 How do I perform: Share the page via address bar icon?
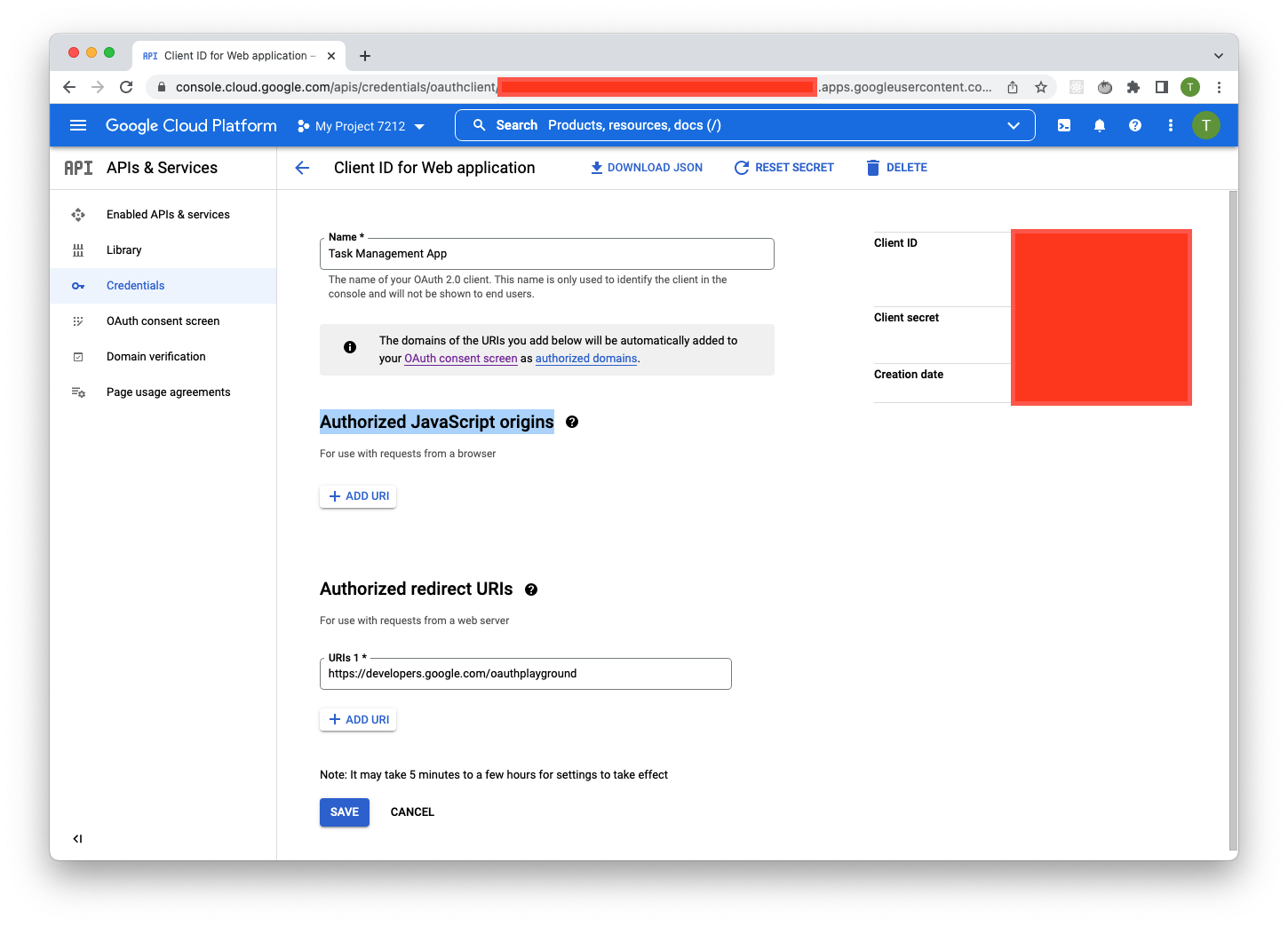1013,87
